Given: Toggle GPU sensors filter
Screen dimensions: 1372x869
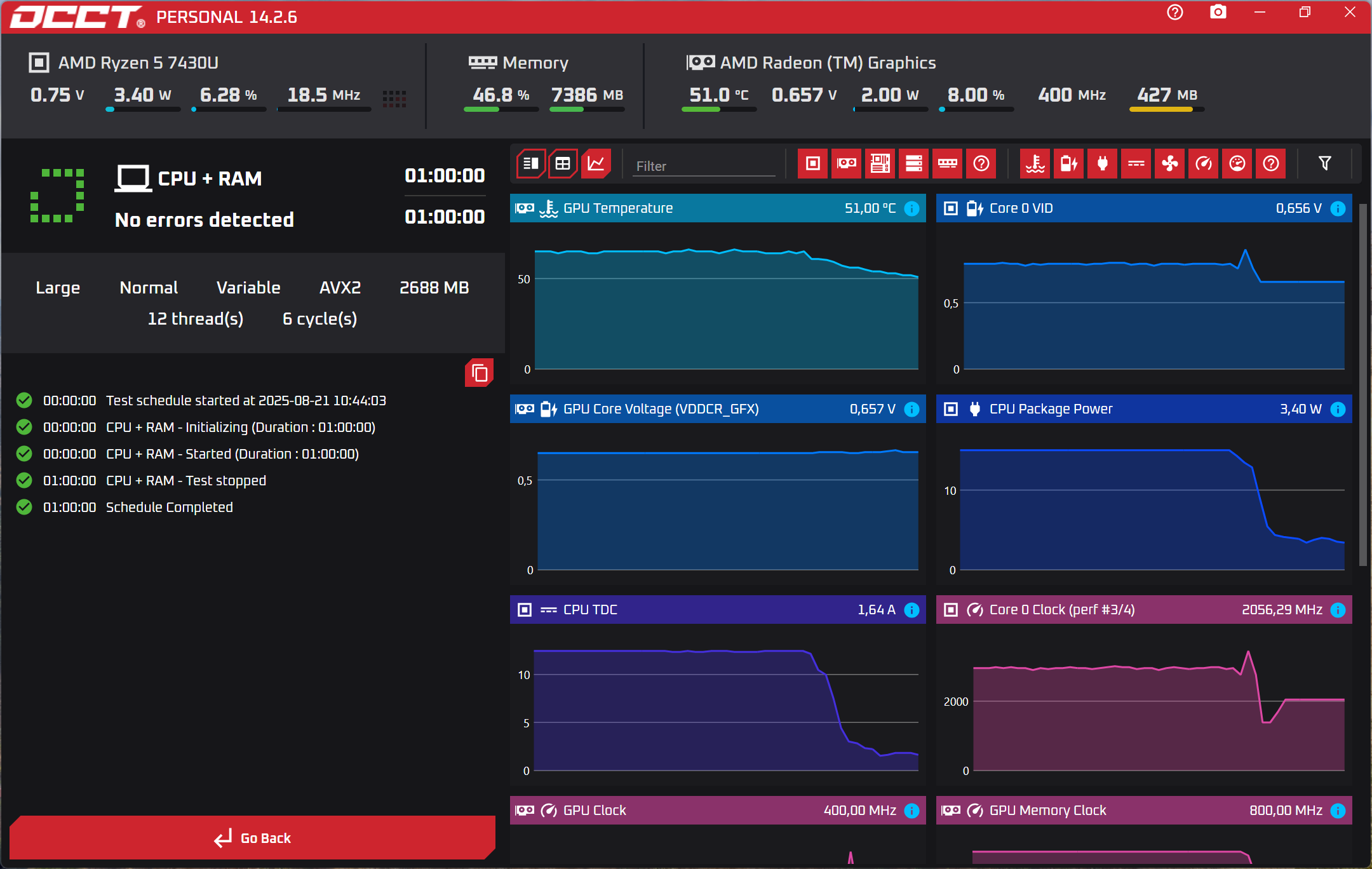Looking at the screenshot, I should point(846,164).
